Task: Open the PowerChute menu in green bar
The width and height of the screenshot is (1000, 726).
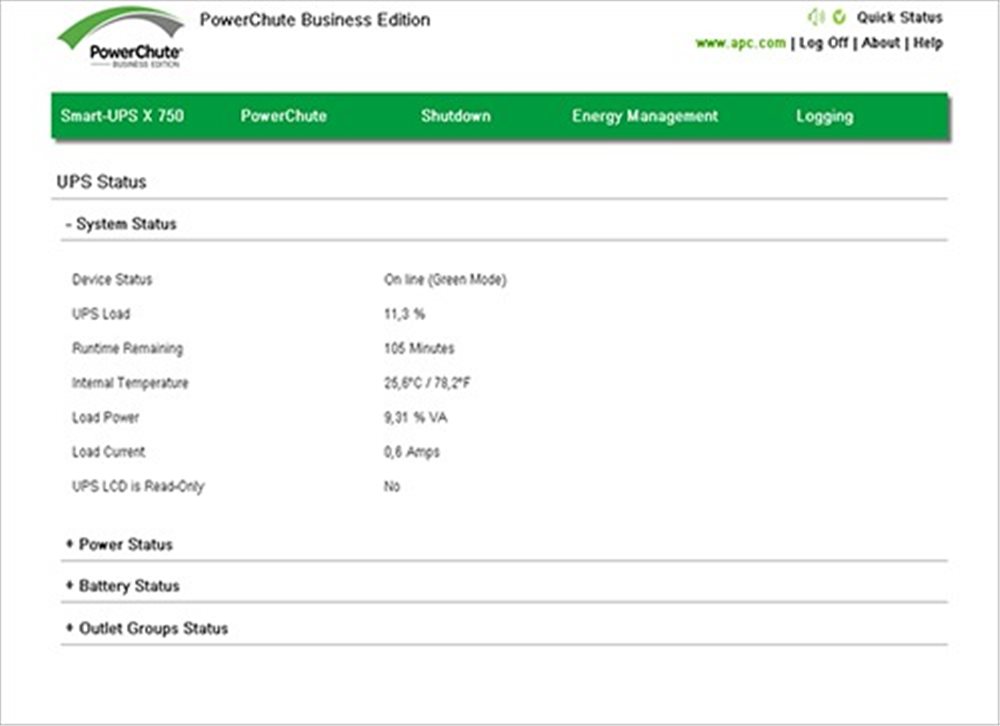Action: (283, 116)
